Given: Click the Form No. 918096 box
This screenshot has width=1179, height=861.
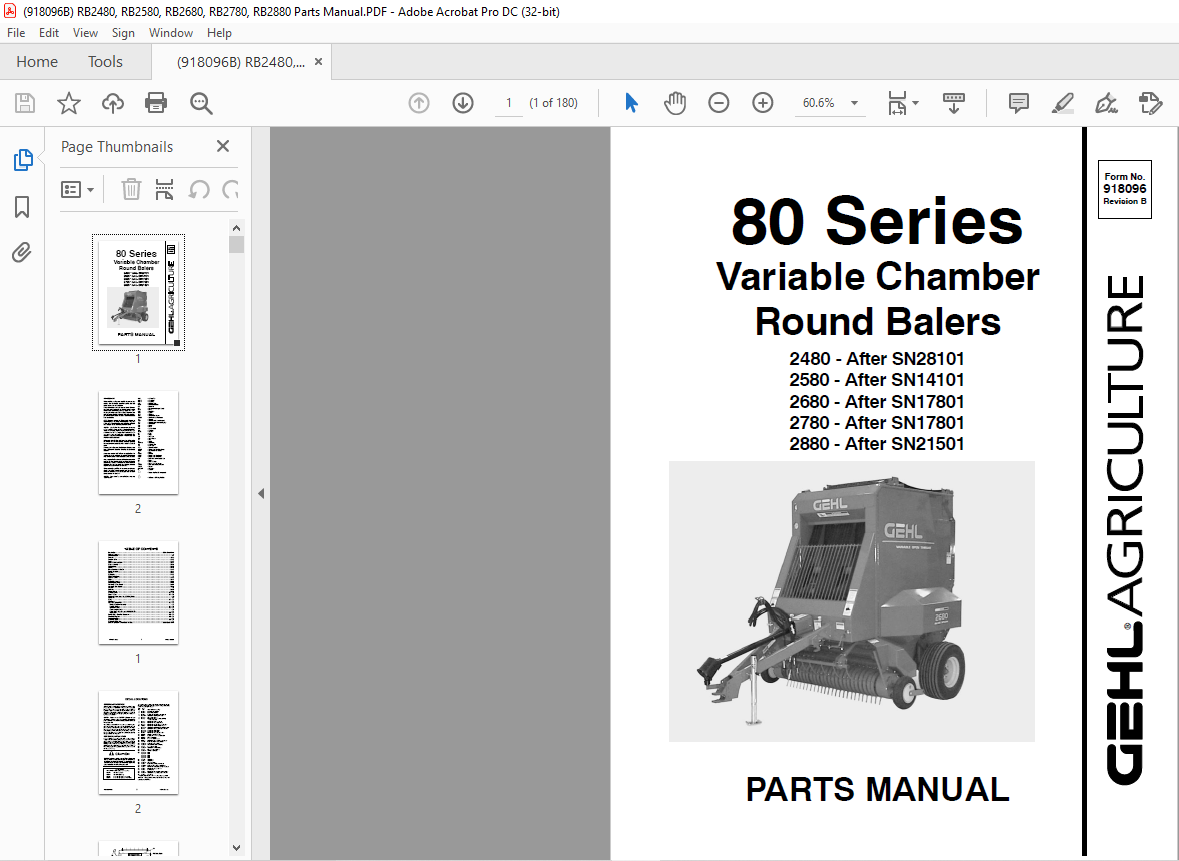Looking at the screenshot, I should pyautogui.click(x=1124, y=189).
